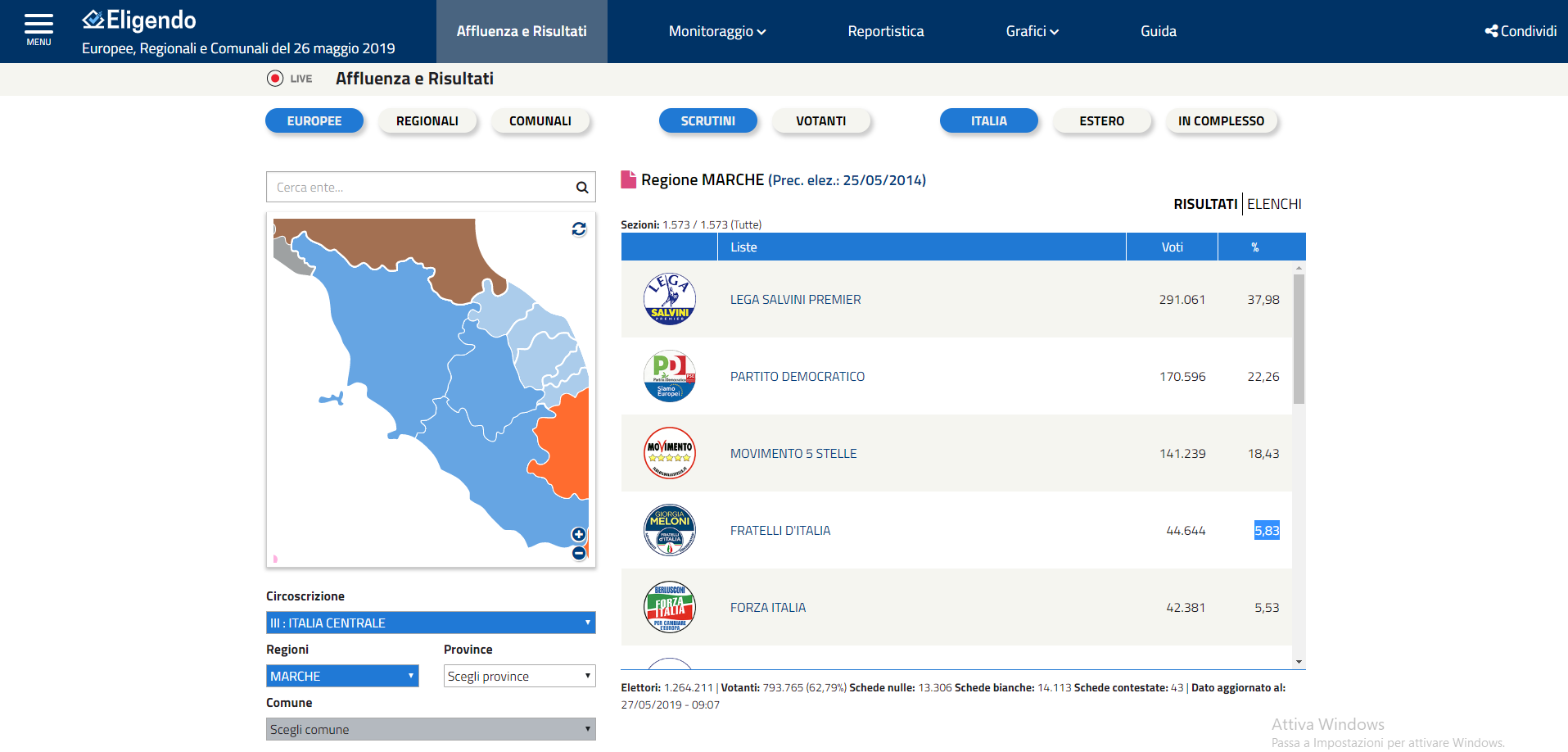This screenshot has width=1568, height=752.
Task: Select the IN COMPLESSO toggle
Action: 1222,120
